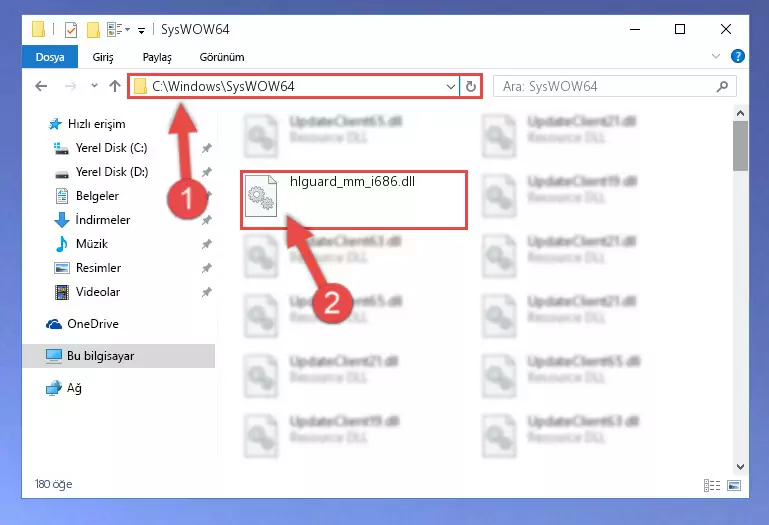Select Bu bilgisayar in the sidebar
Image resolution: width=769 pixels, height=525 pixels.
coord(118,356)
